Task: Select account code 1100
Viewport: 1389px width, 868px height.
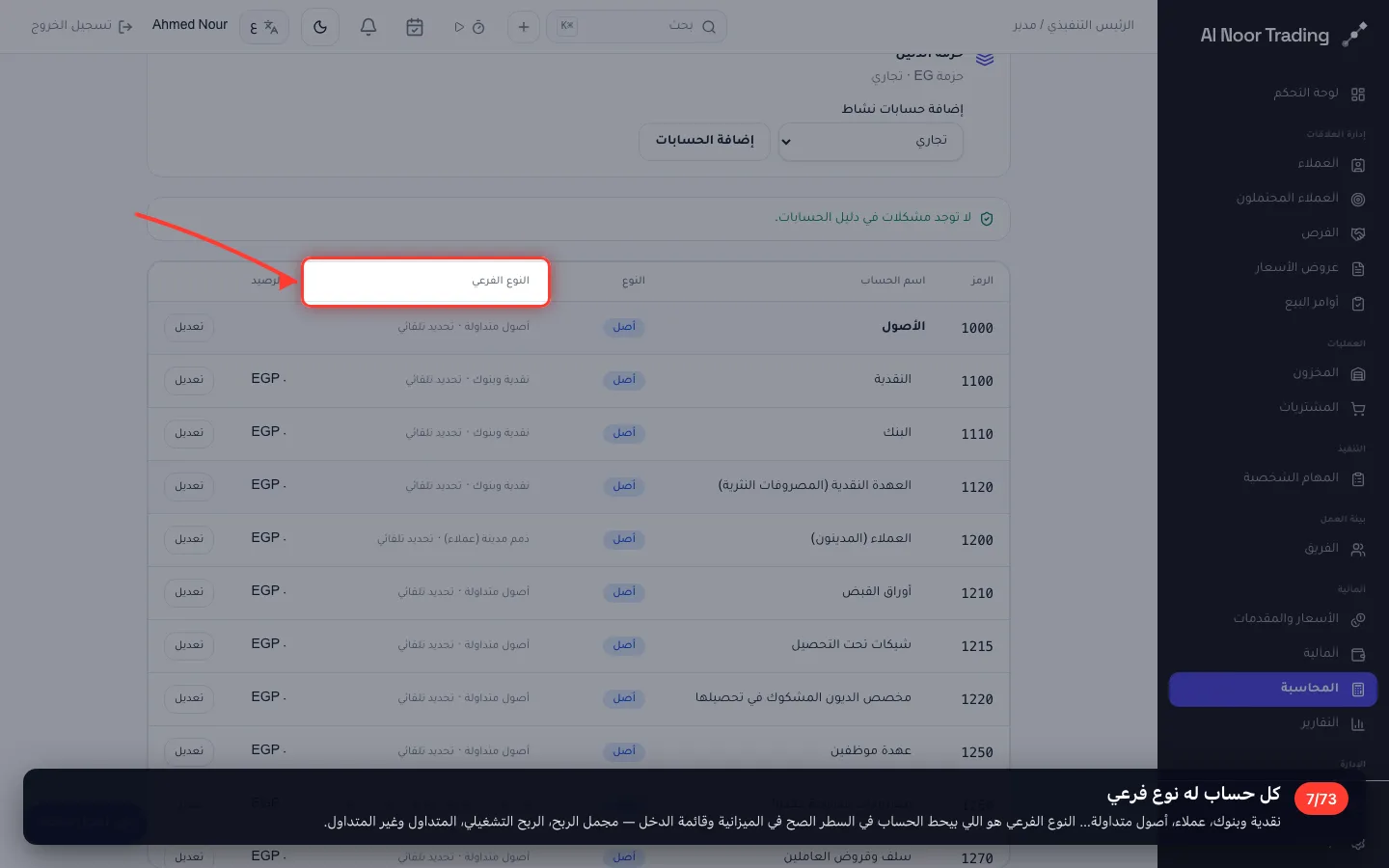Action: coord(977,381)
